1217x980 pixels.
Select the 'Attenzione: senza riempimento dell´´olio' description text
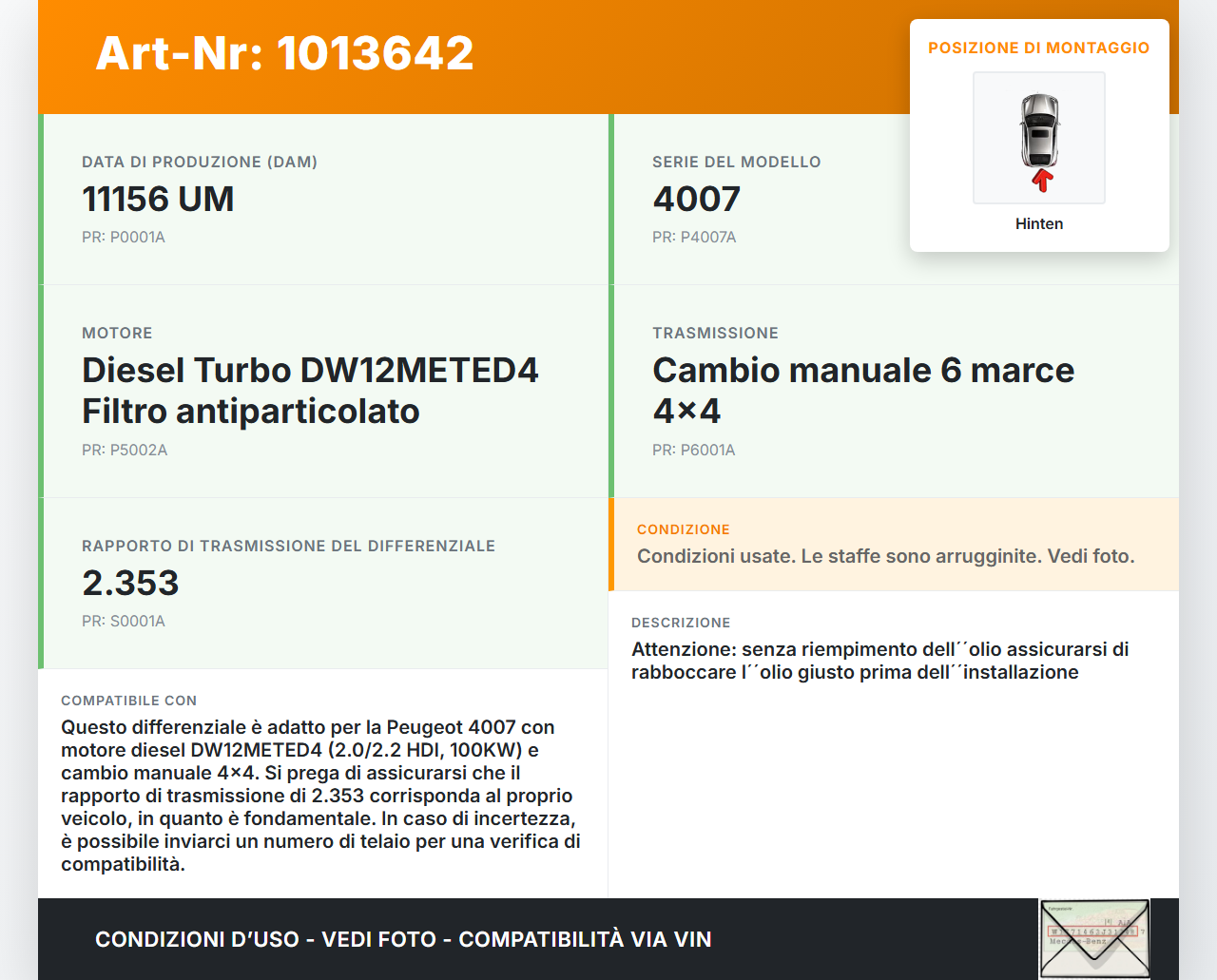click(x=880, y=661)
